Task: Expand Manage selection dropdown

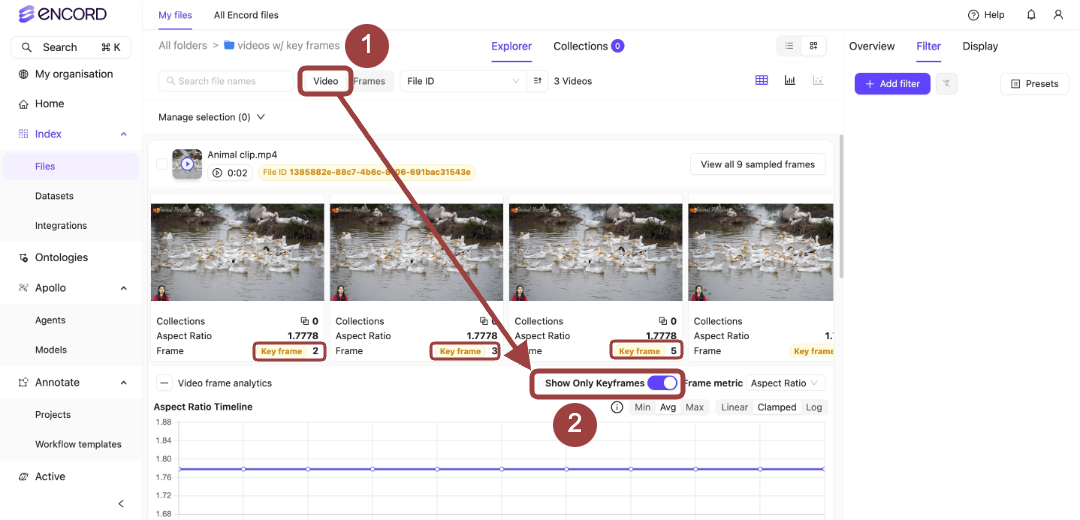Action: point(211,117)
